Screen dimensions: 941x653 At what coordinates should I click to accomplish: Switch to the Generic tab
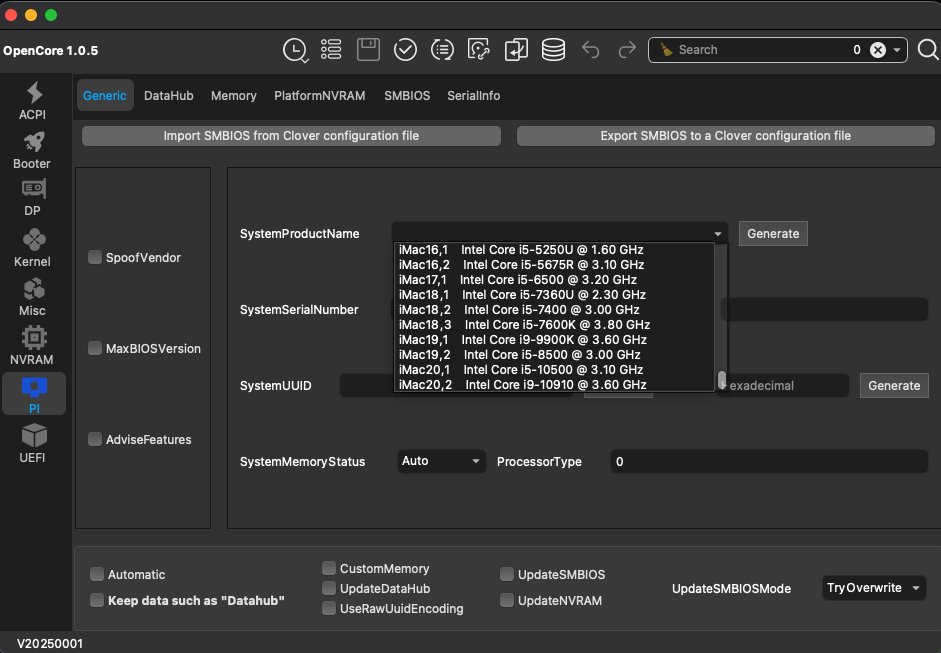pyautogui.click(x=105, y=95)
